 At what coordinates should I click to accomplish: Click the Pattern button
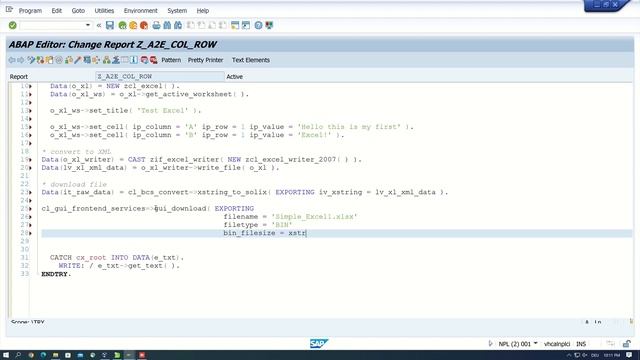(x=171, y=60)
